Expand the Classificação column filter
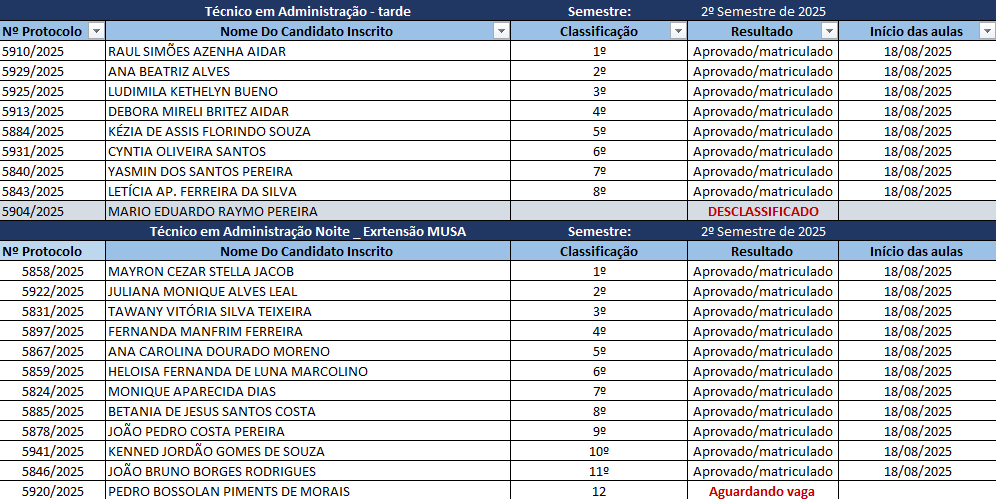 point(677,31)
